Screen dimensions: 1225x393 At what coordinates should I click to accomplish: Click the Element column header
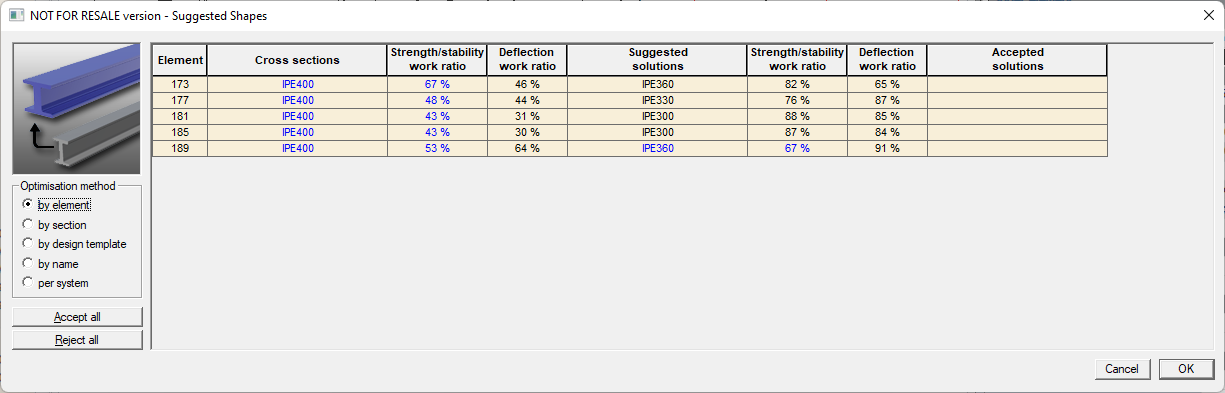[180, 60]
